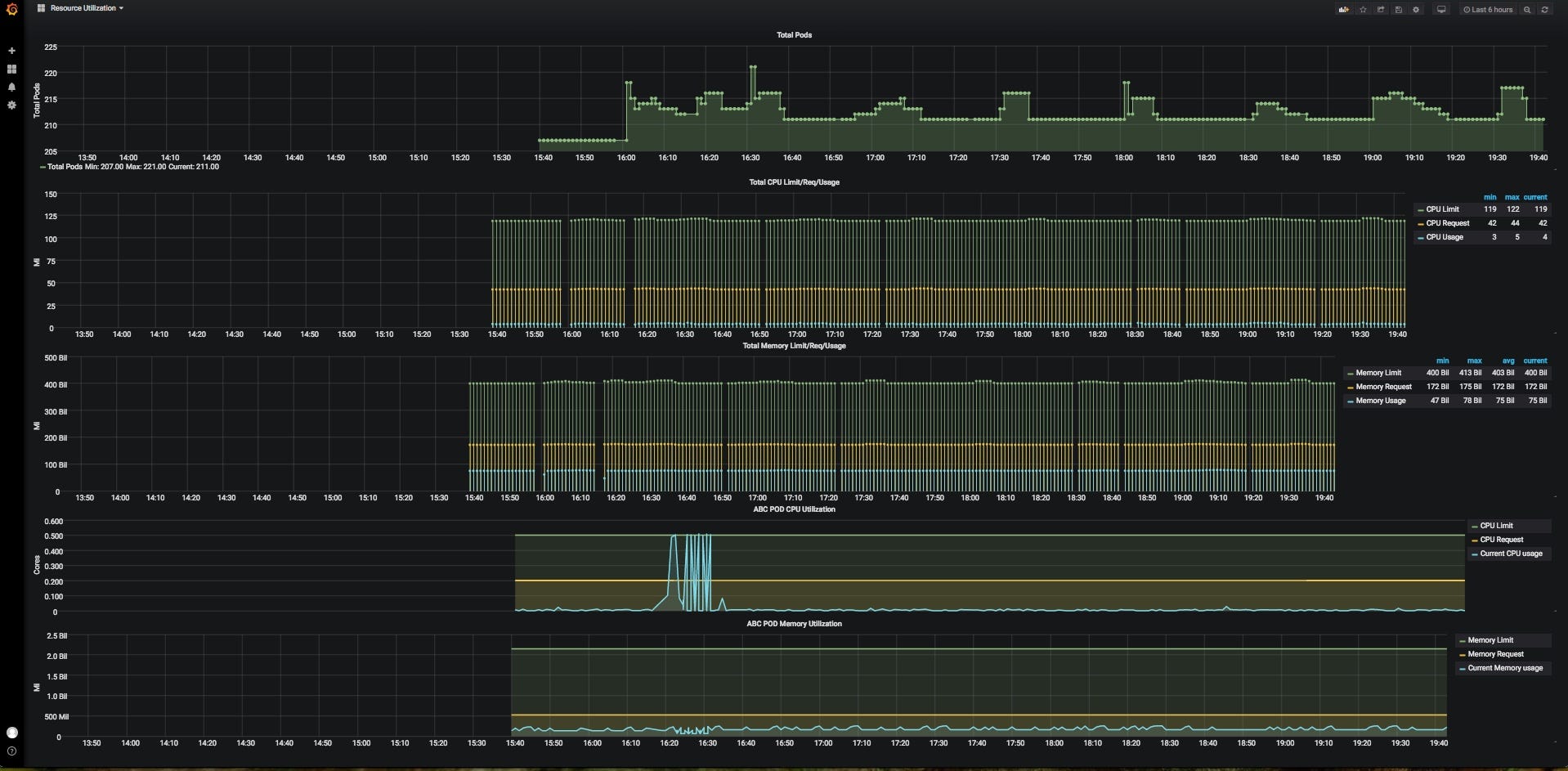Sort Total Memory legend by current

1534,361
